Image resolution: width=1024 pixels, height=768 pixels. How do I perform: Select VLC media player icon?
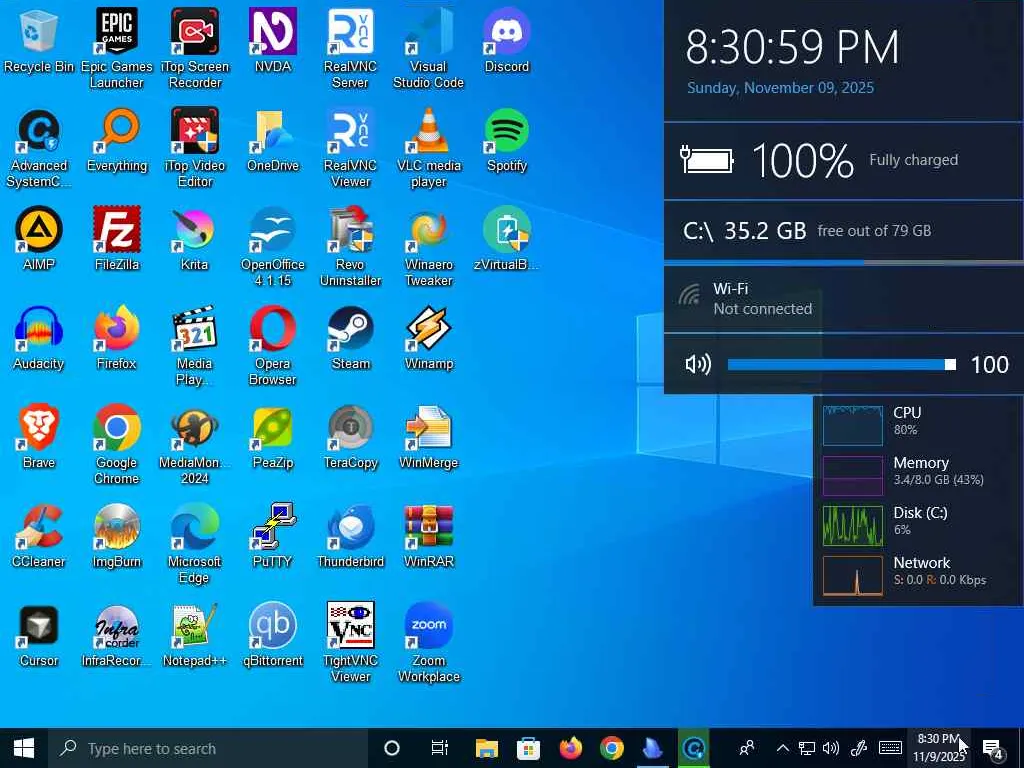[428, 148]
